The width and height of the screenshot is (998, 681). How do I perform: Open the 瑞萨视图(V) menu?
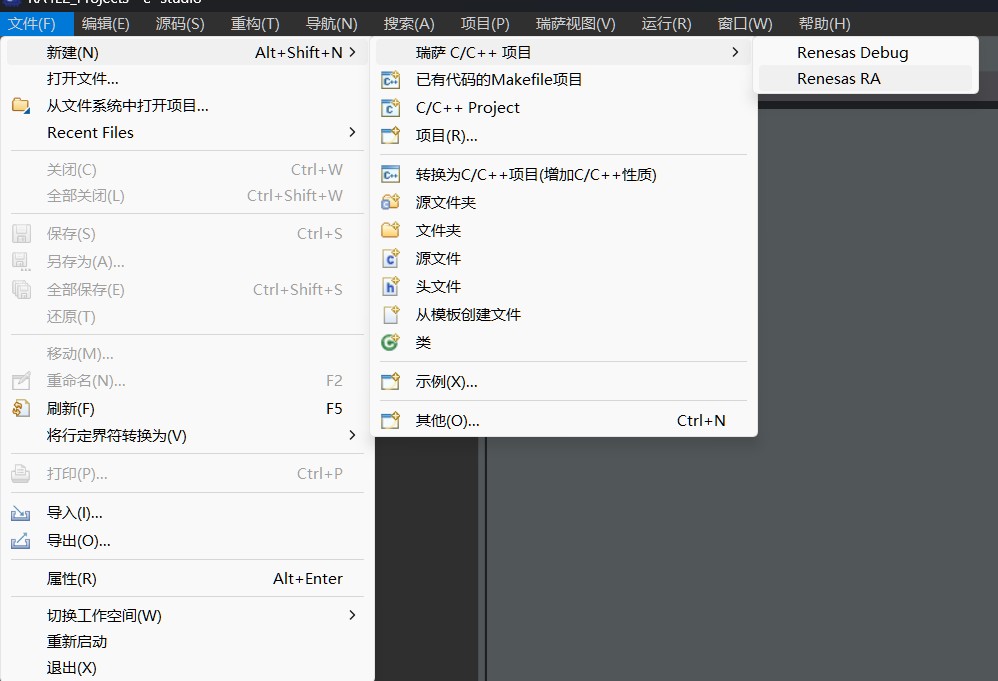575,23
